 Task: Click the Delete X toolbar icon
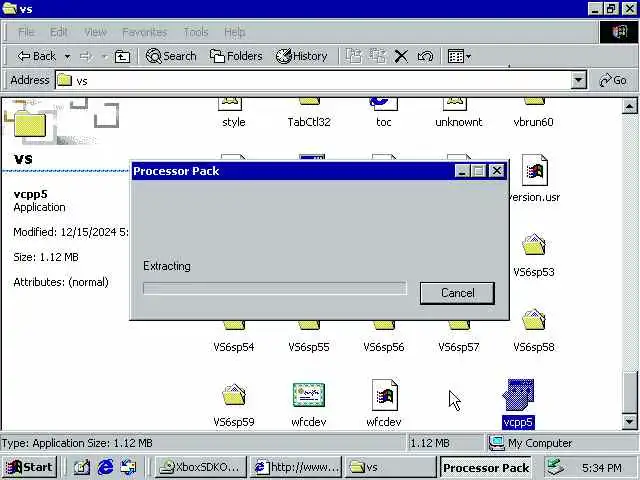click(x=401, y=56)
